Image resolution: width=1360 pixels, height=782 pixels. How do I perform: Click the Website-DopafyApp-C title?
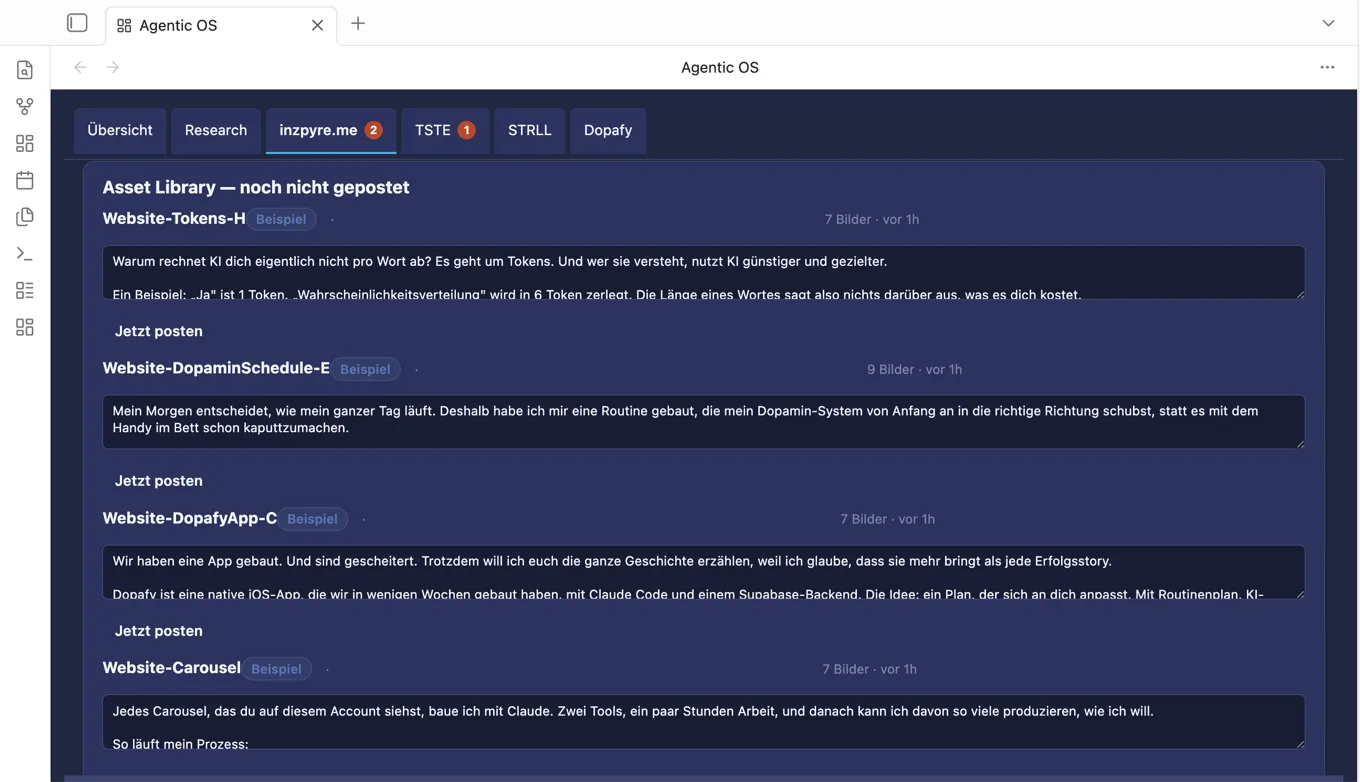pos(190,518)
